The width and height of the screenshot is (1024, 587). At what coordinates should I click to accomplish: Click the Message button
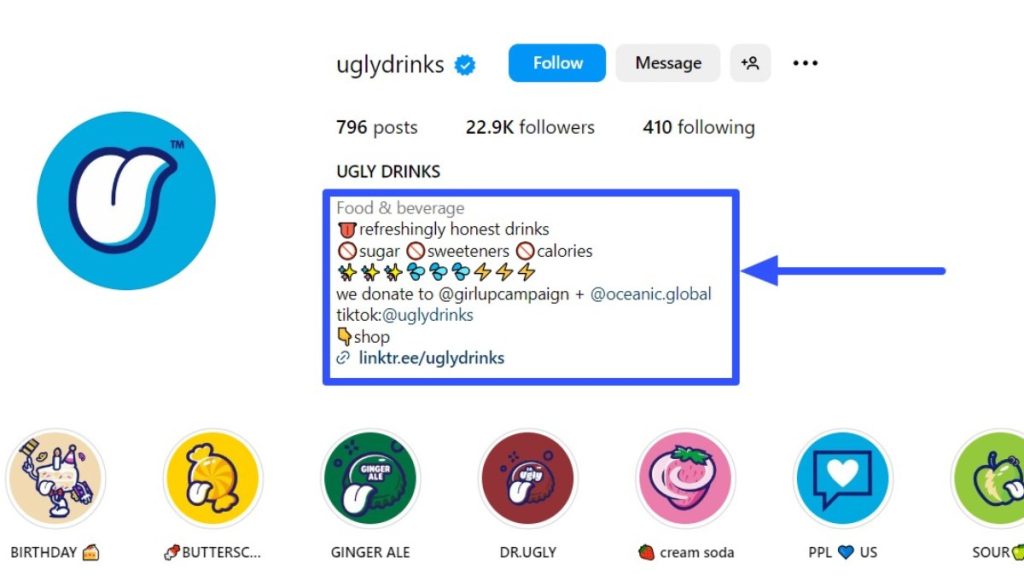click(668, 63)
